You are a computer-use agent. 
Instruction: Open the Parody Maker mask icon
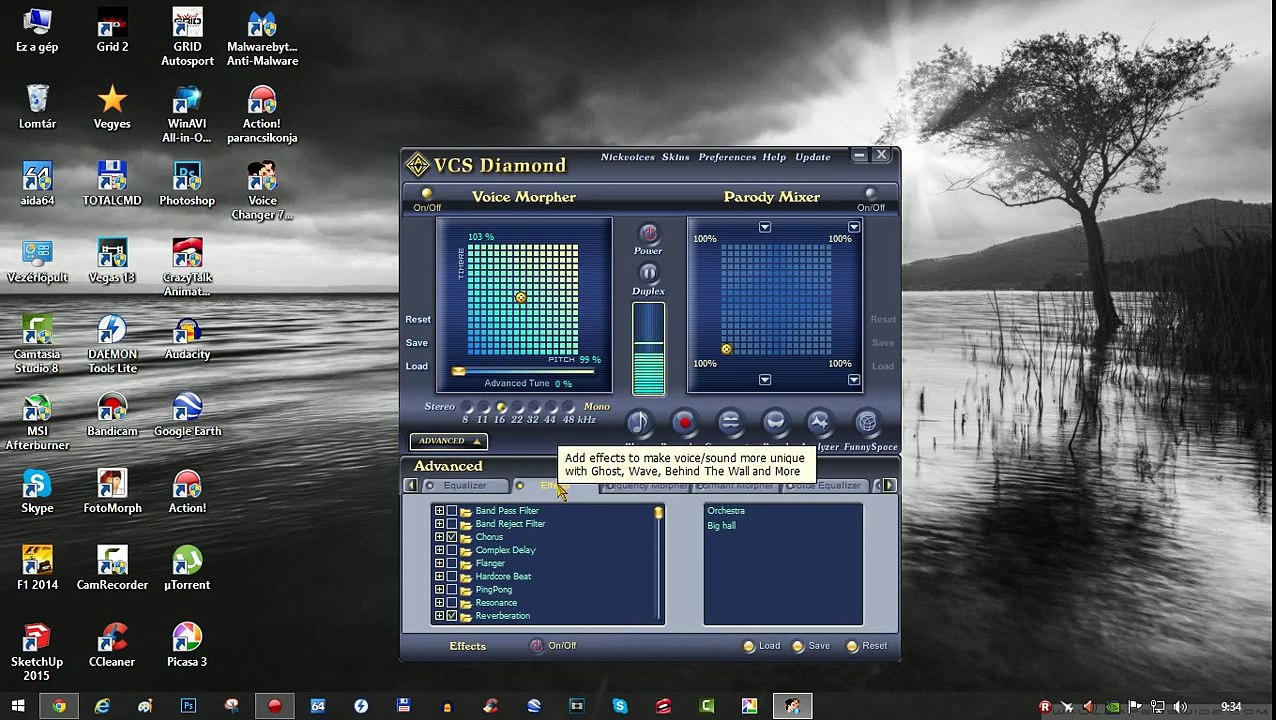click(x=775, y=423)
